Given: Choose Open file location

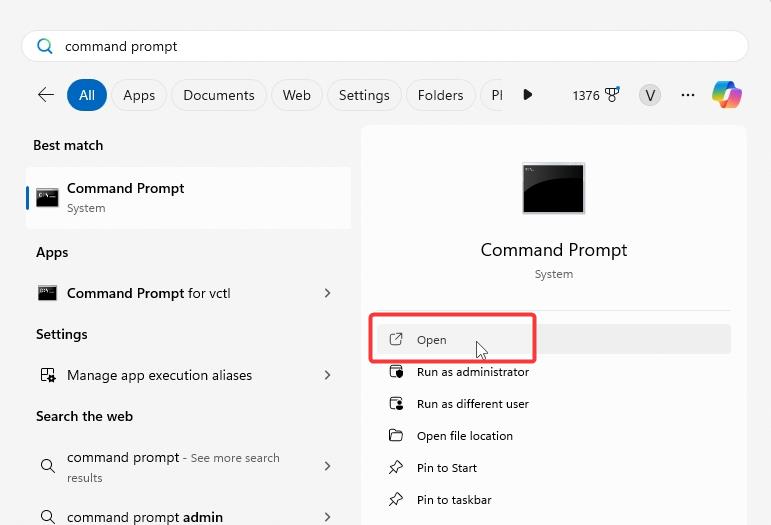Looking at the screenshot, I should (x=554, y=436).
